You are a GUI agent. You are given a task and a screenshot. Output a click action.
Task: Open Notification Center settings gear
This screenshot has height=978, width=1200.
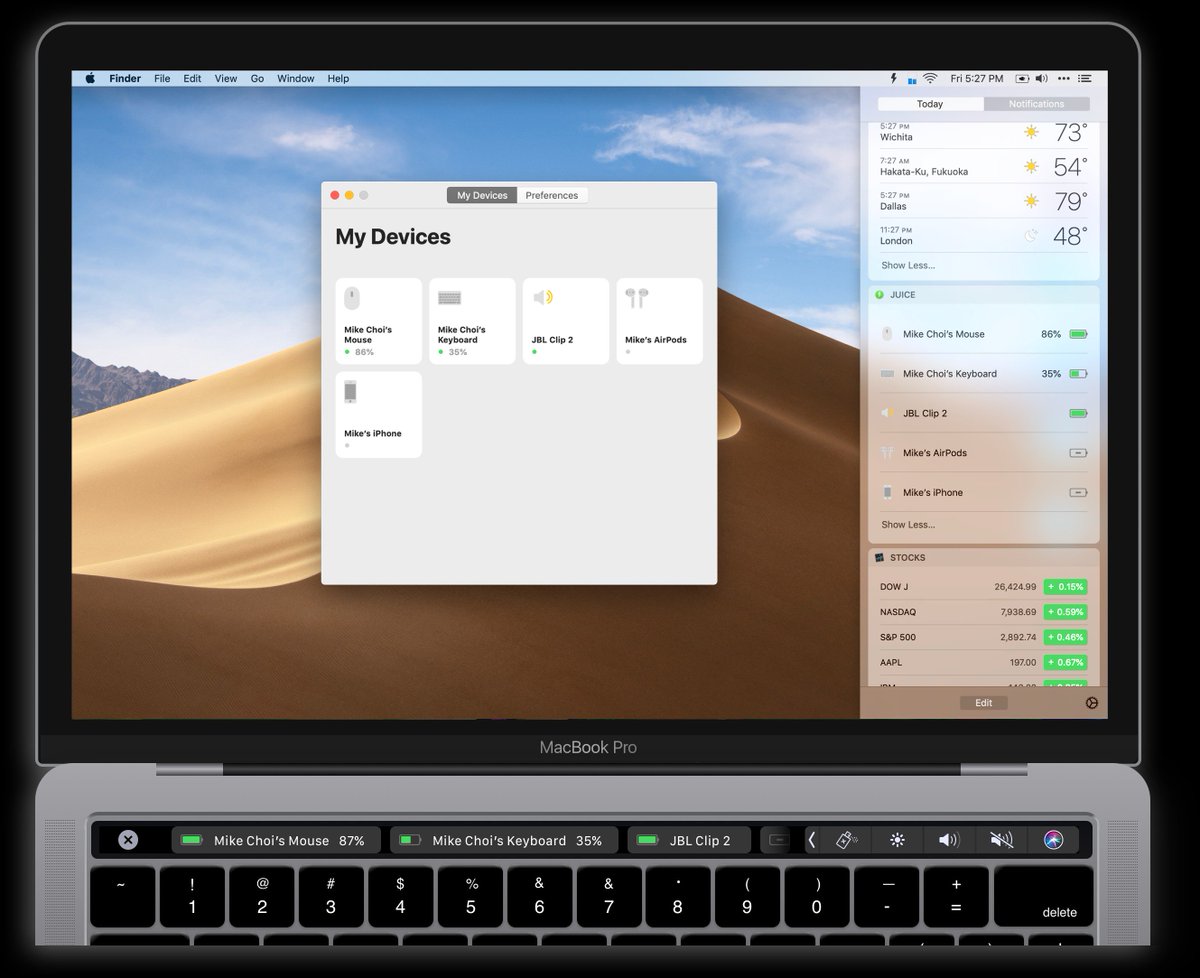pos(1091,703)
